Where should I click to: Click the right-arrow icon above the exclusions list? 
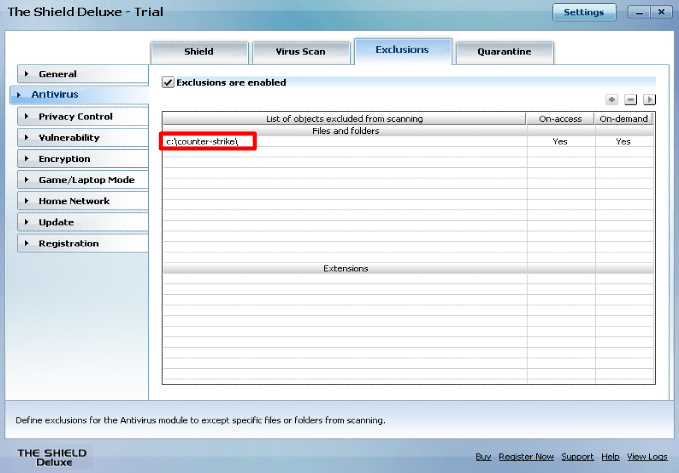click(650, 100)
